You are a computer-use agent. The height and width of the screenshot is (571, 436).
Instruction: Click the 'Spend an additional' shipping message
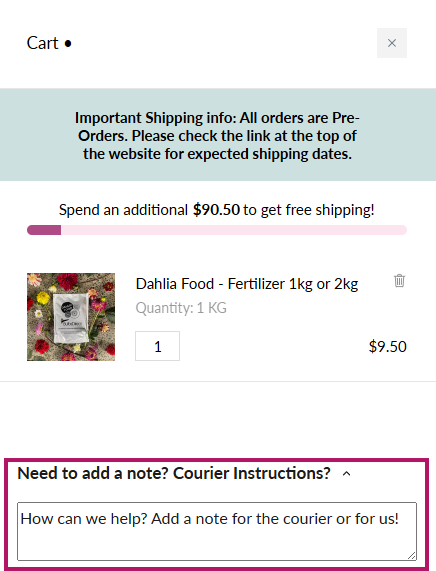point(217,210)
